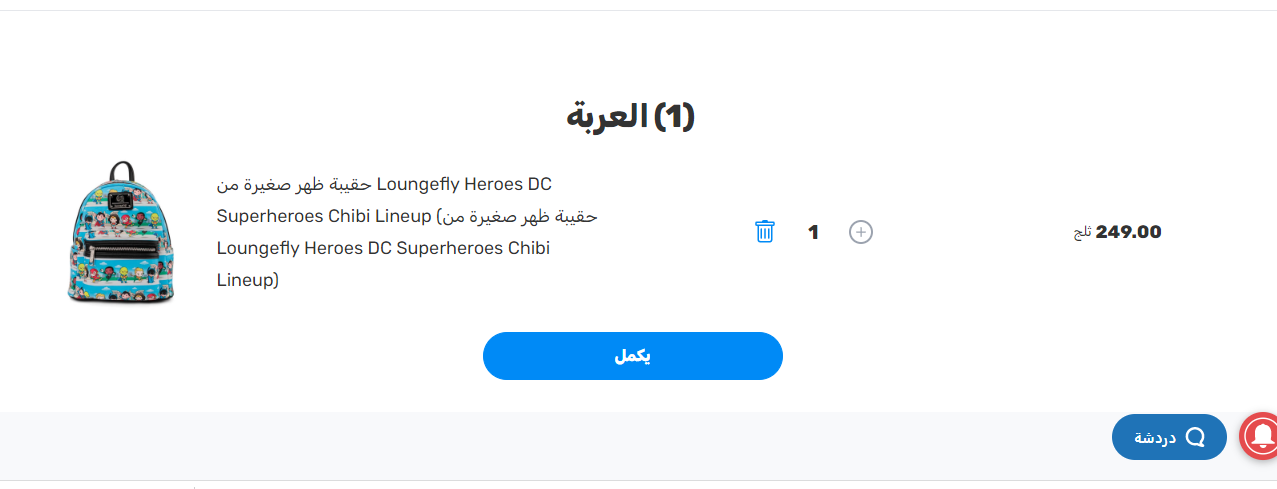Click the 'Loungefly Heroes DC Superheroes Chibi' line
This screenshot has height=489, width=1277.
(383, 248)
